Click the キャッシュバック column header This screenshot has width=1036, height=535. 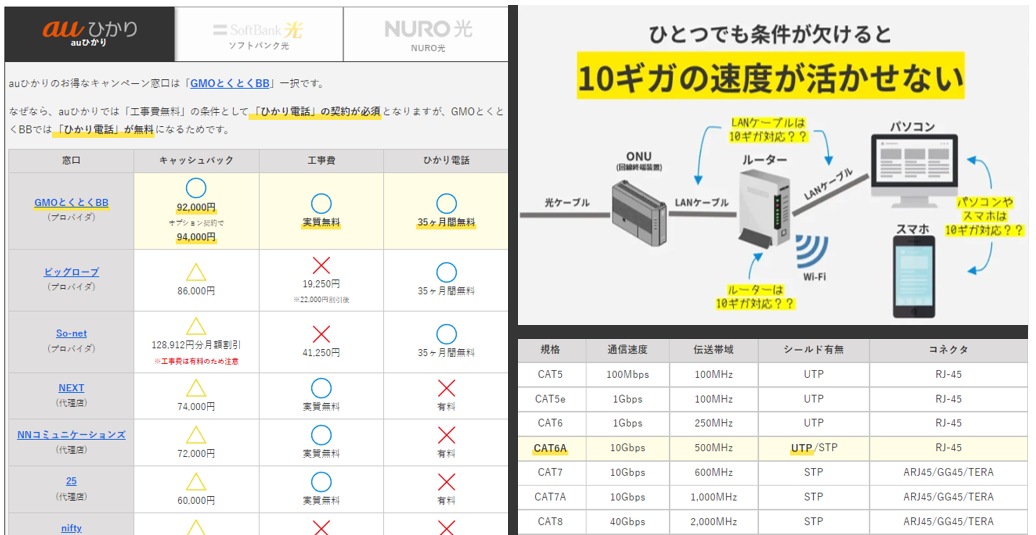pos(196,160)
